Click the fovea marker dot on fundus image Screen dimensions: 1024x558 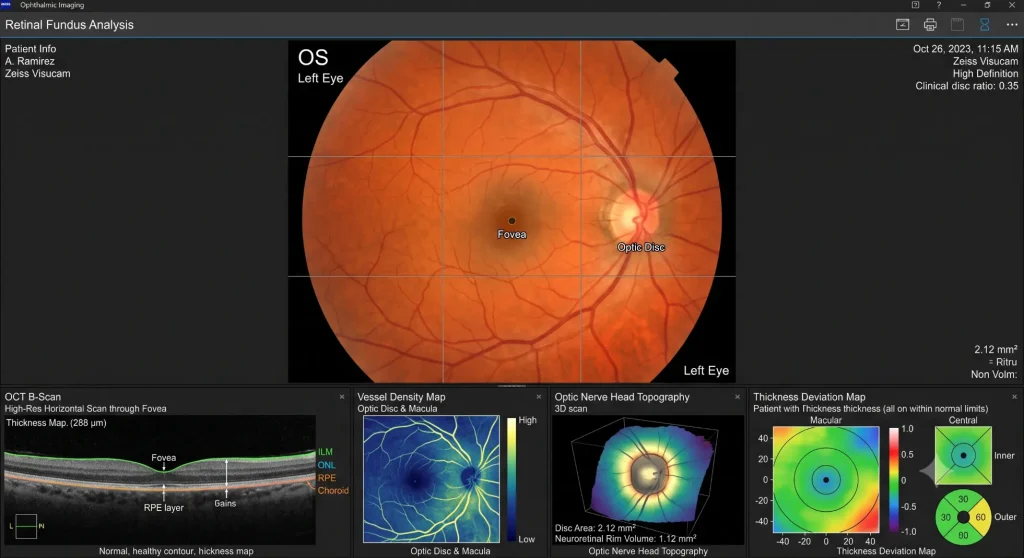point(511,221)
